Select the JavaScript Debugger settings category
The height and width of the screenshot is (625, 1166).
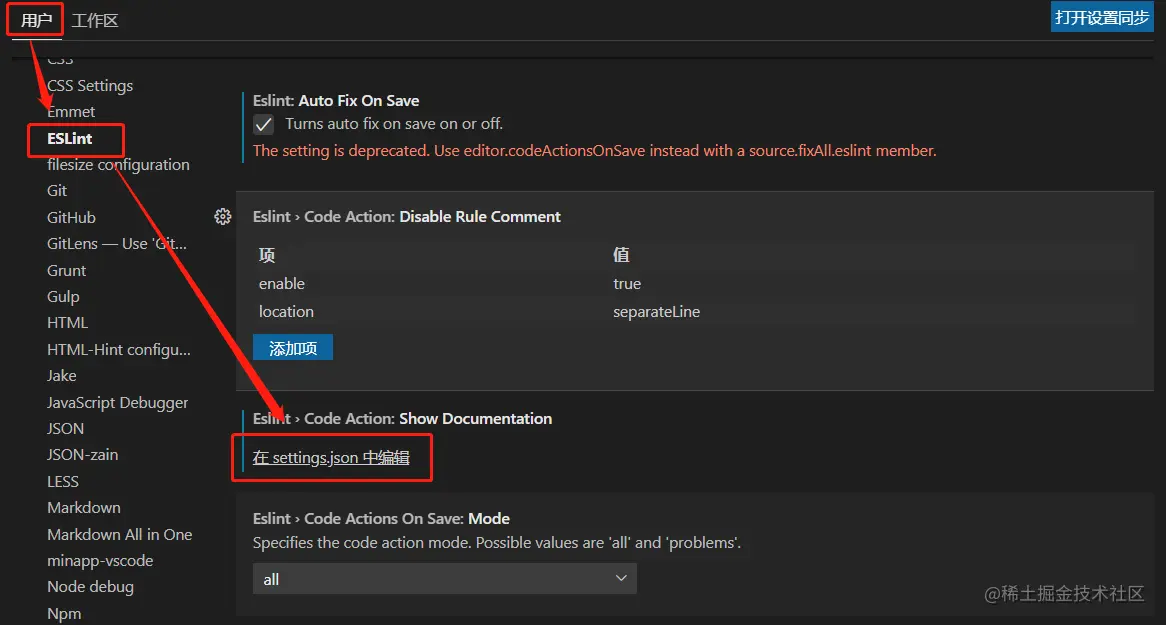click(117, 402)
